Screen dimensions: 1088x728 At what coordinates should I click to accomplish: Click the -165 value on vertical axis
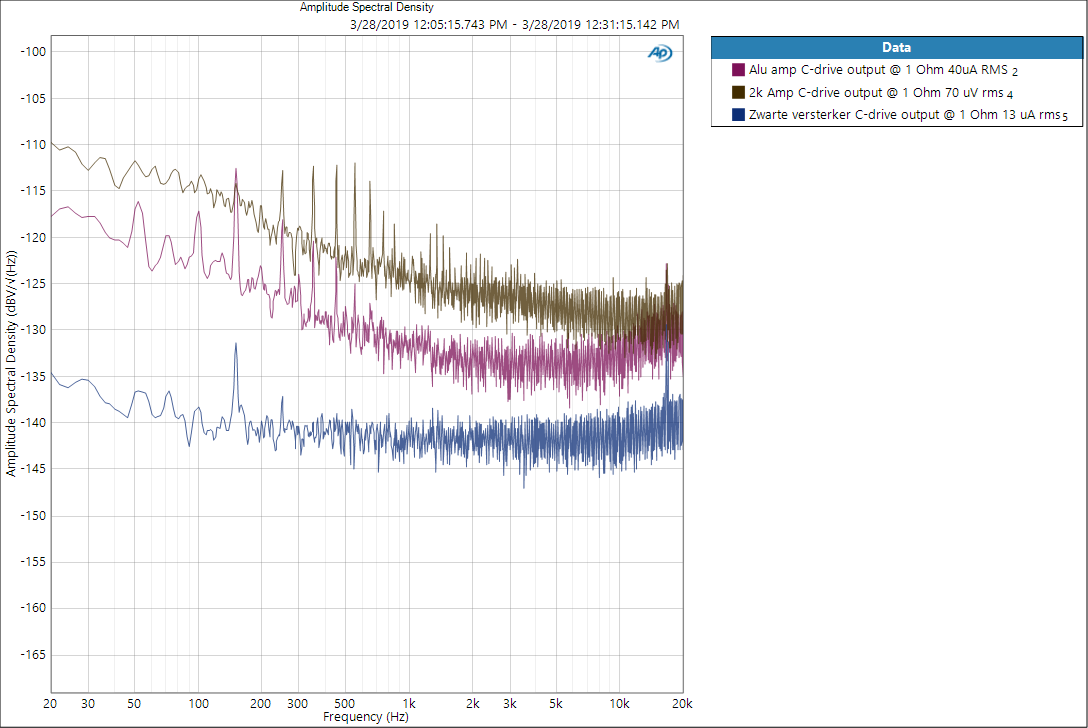pyautogui.click(x=33, y=655)
